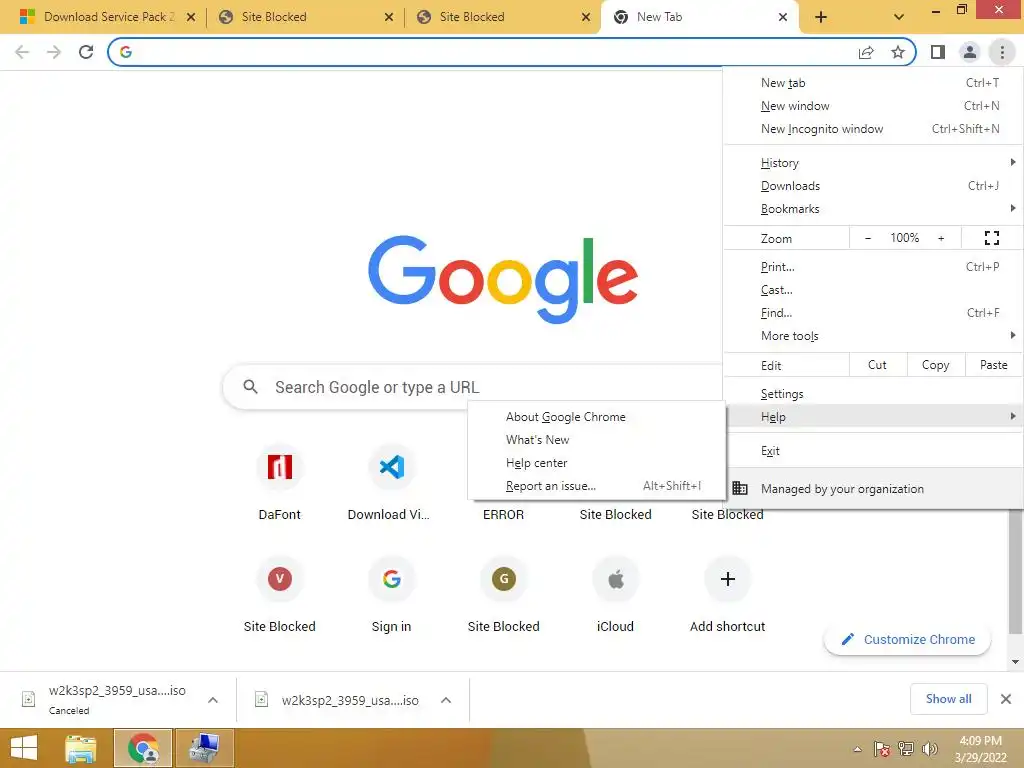
Task: Open the Download Vi... shortcut icon
Action: pyautogui.click(x=392, y=467)
